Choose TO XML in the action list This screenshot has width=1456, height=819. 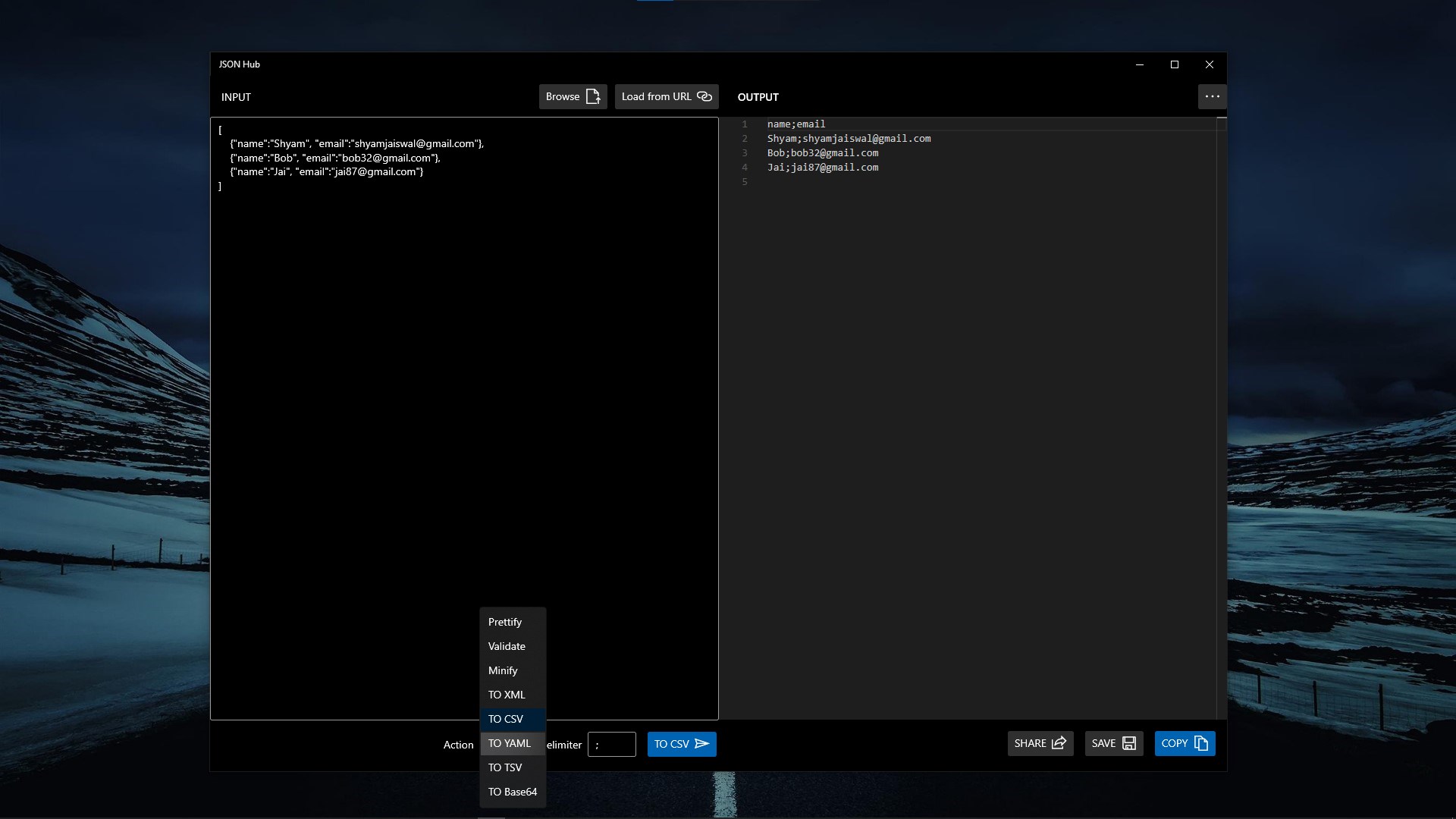(507, 695)
